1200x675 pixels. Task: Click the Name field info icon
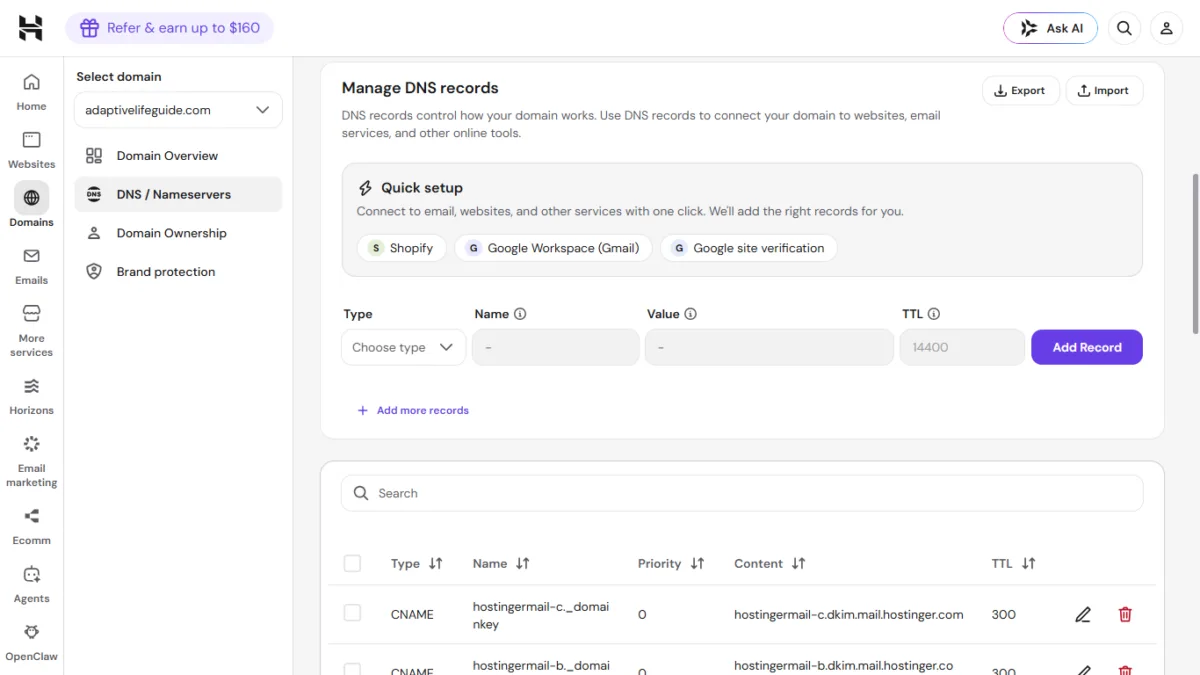coord(520,314)
